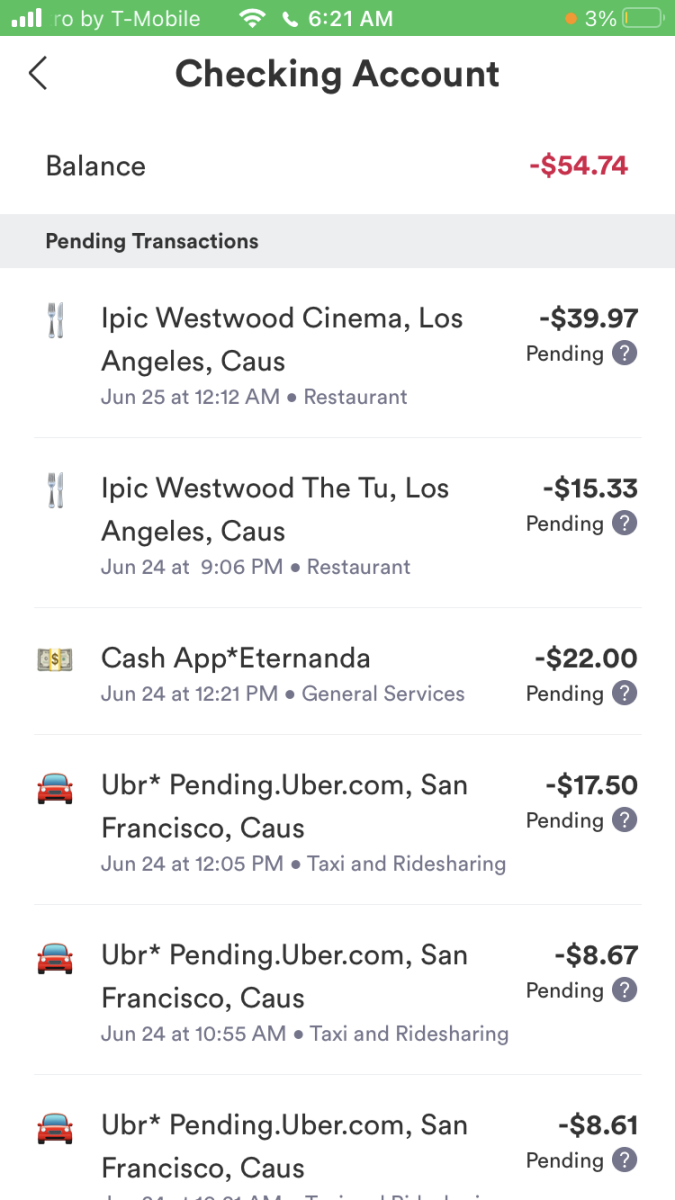
Task: Open help icon beside -$15.33 pending
Action: (624, 523)
